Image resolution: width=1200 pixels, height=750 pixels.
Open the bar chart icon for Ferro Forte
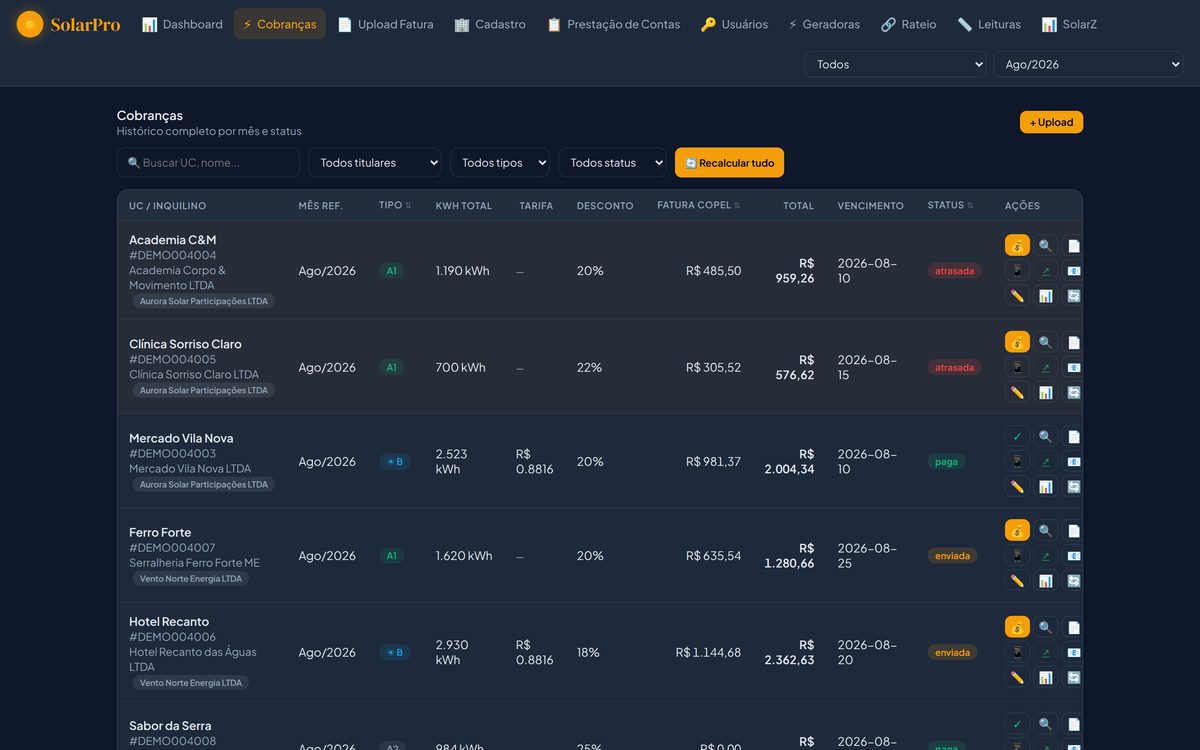tap(1045, 580)
